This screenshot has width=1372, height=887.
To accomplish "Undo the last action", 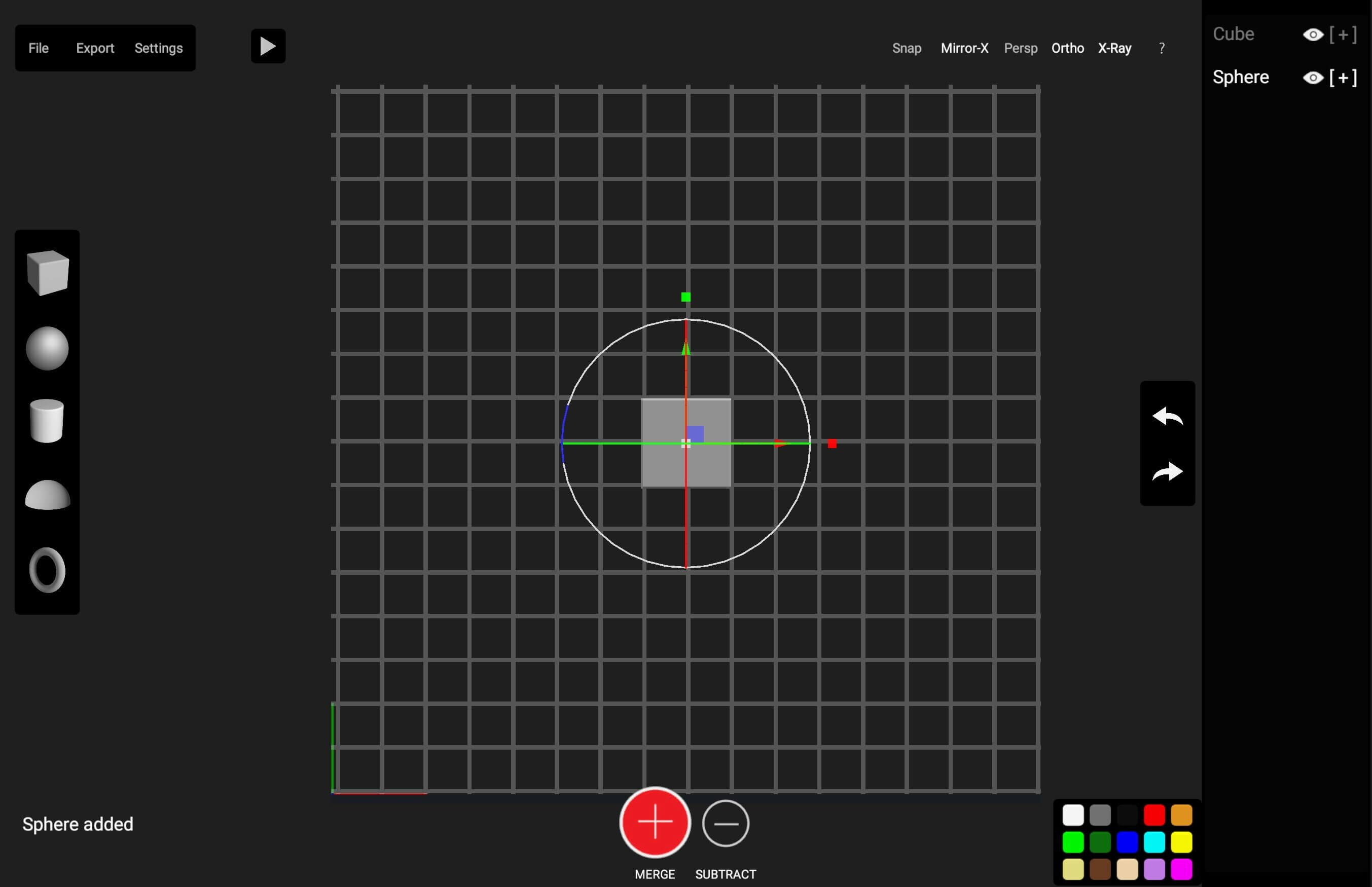I will click(x=1167, y=416).
